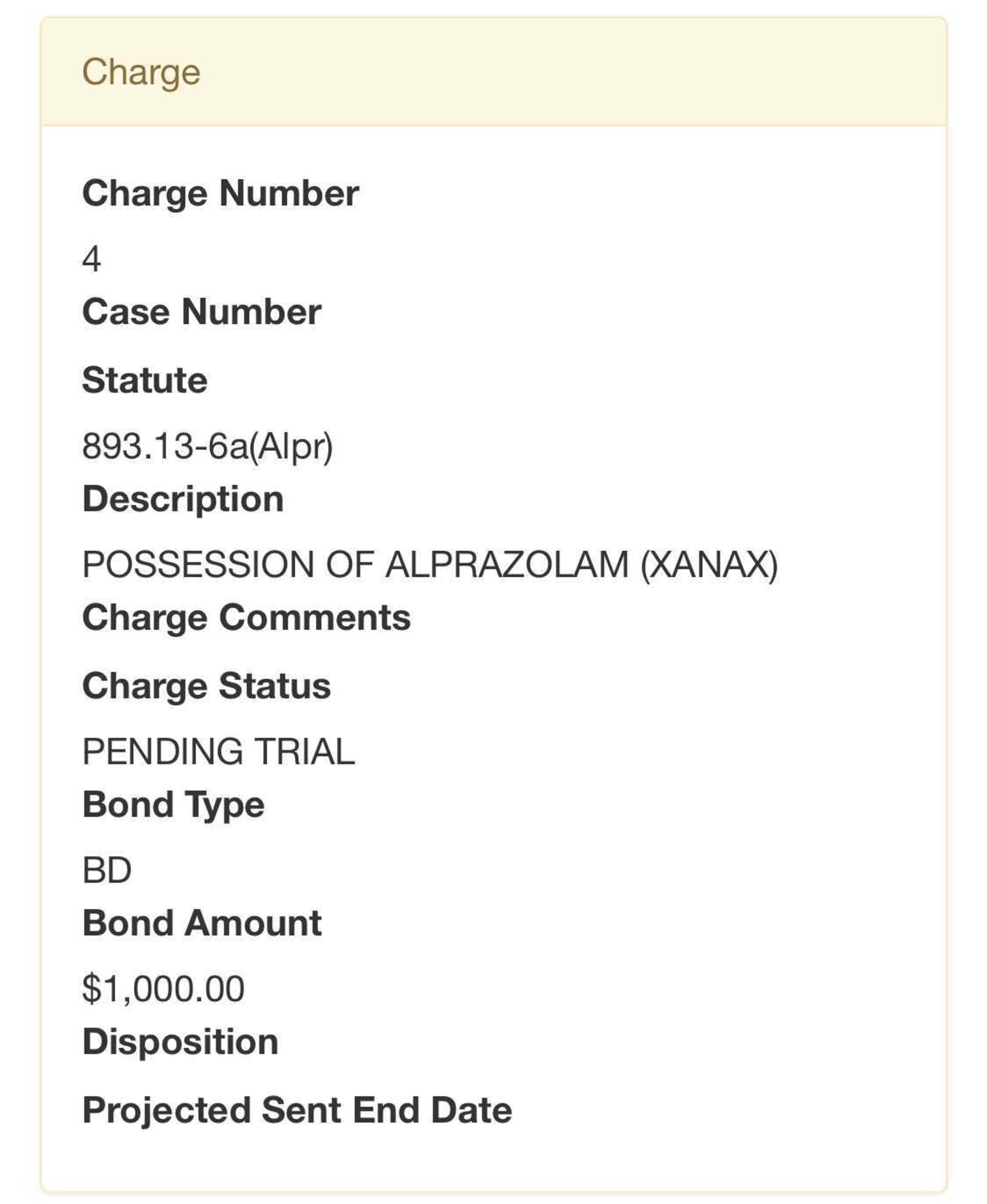
Task: Select the Charge Number label
Action: tap(221, 193)
